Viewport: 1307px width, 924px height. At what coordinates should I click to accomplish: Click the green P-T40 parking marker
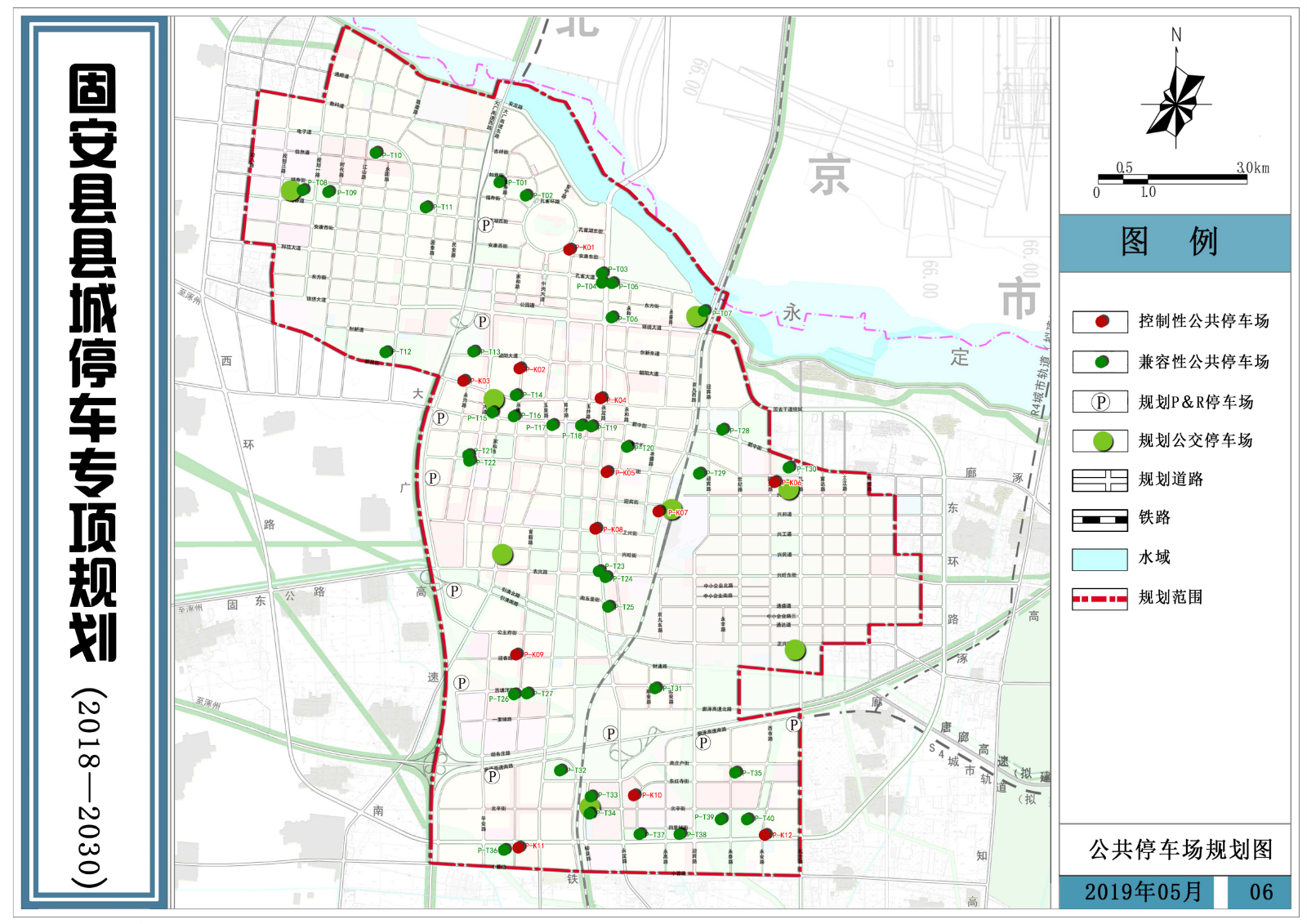coord(747,818)
